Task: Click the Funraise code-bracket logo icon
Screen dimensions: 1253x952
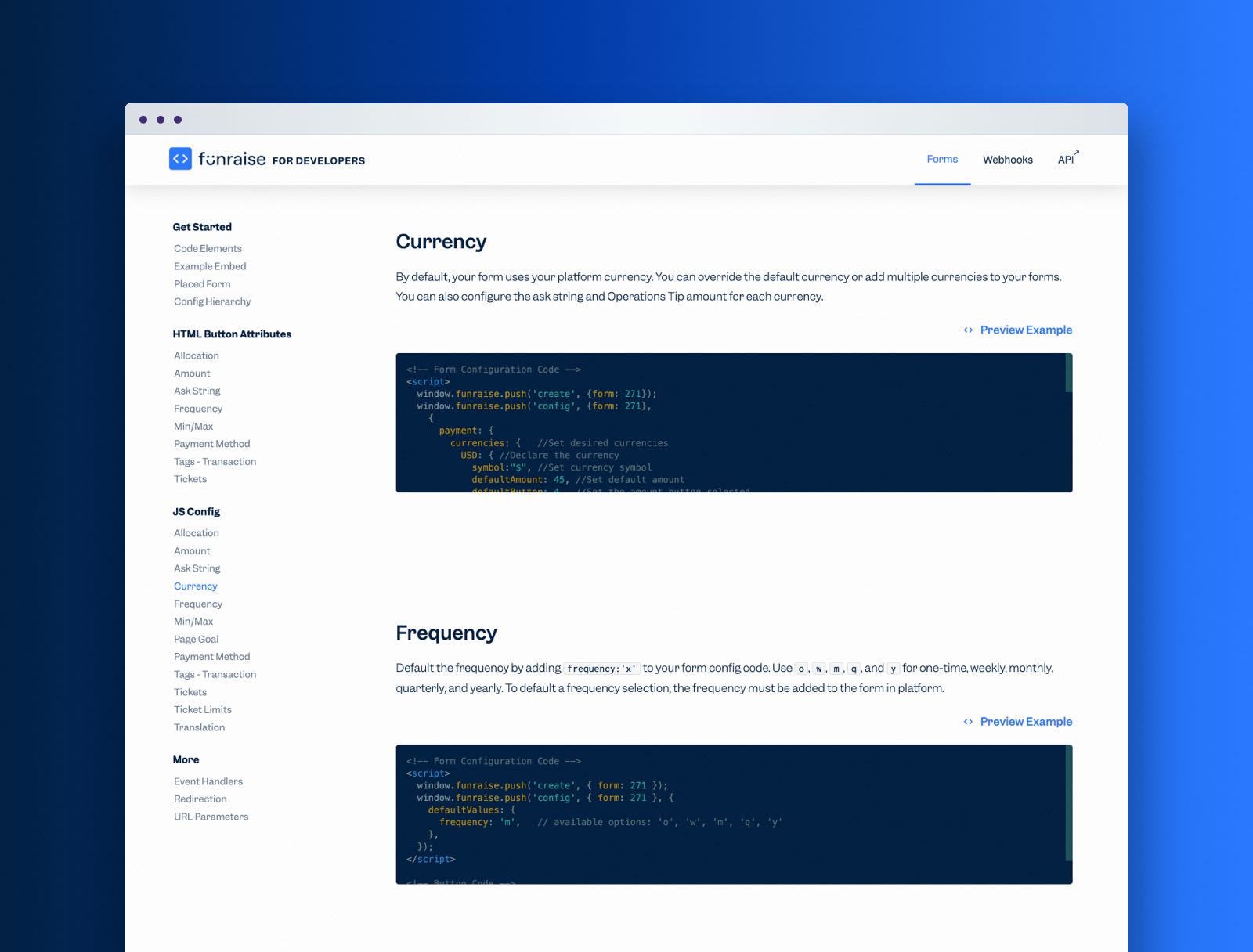Action: (180, 159)
